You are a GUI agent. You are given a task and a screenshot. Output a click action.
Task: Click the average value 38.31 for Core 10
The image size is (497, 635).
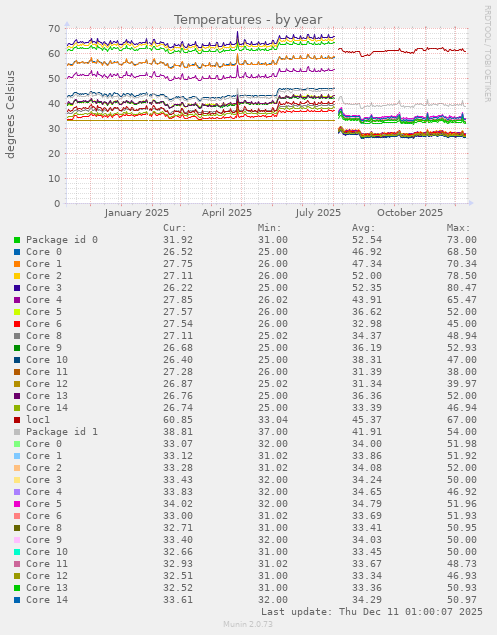(x=367, y=360)
